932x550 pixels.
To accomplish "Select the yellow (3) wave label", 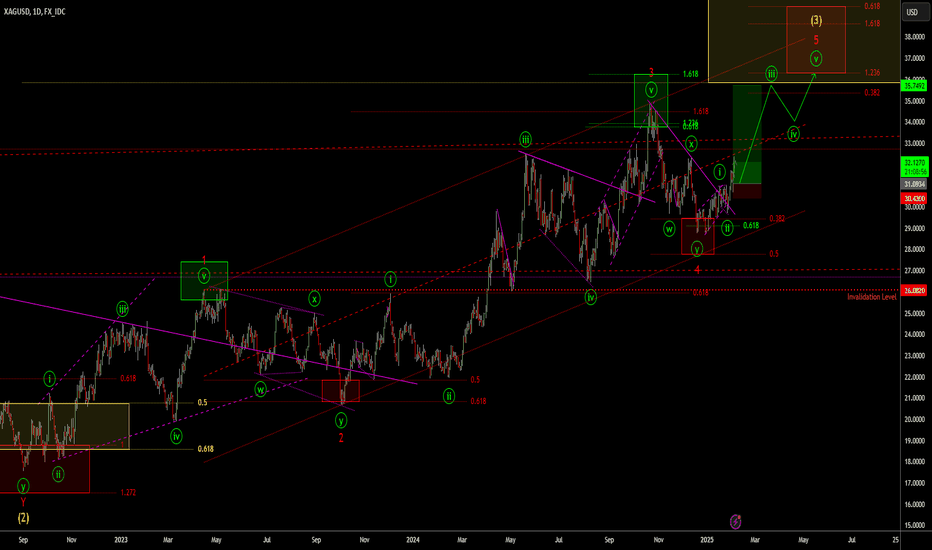I will [816, 20].
